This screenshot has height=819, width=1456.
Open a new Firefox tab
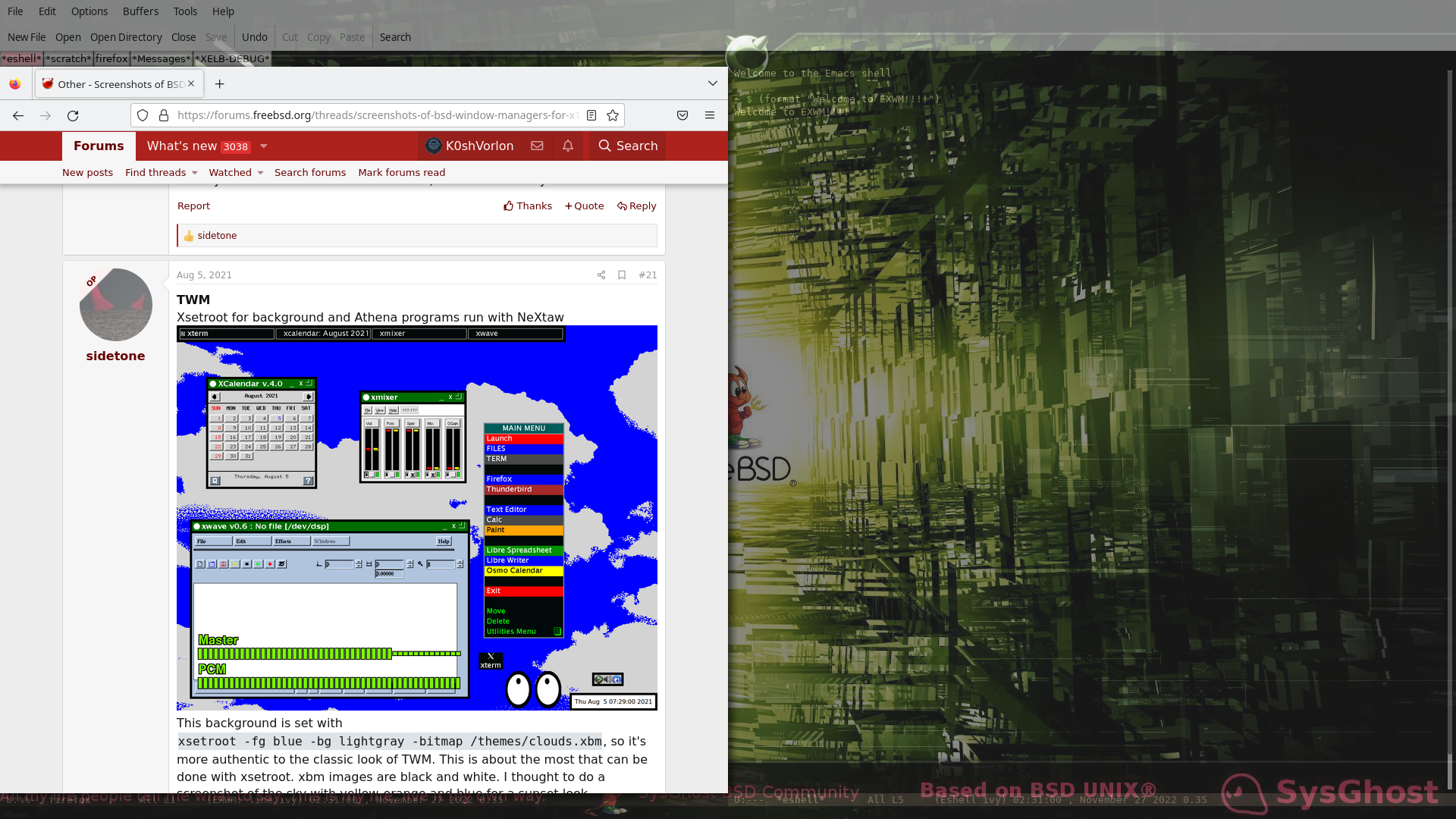(219, 84)
